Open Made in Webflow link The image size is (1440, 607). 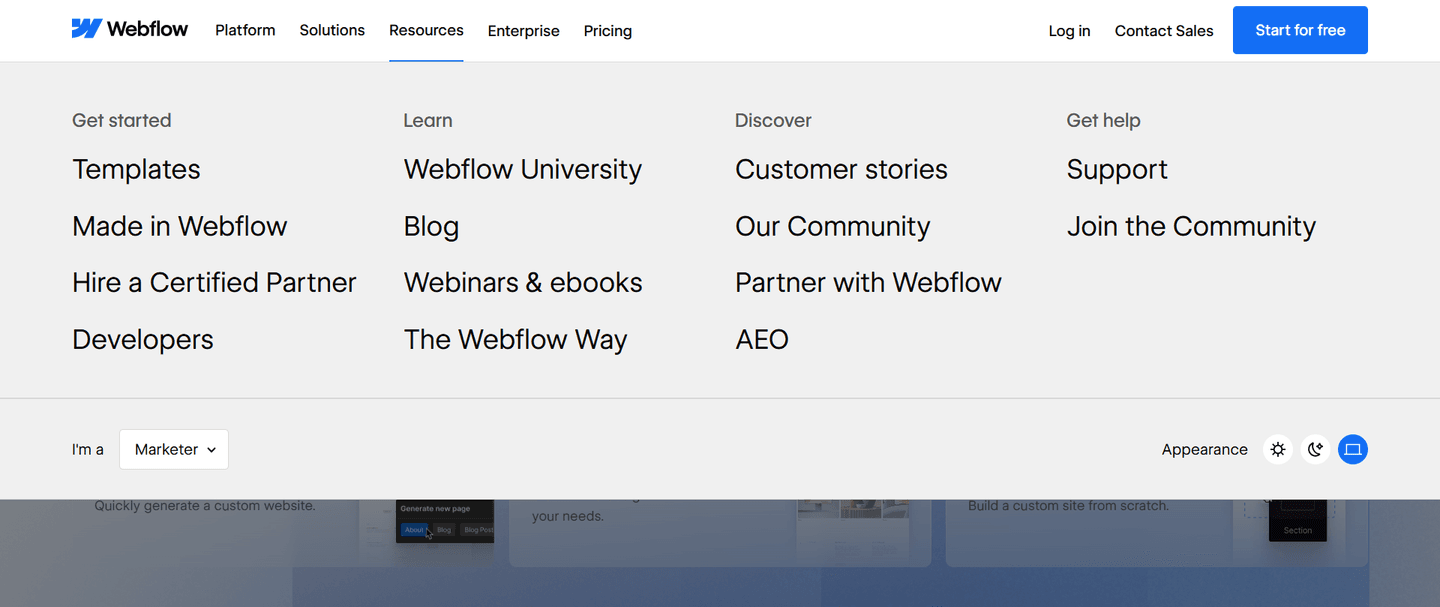click(x=180, y=226)
